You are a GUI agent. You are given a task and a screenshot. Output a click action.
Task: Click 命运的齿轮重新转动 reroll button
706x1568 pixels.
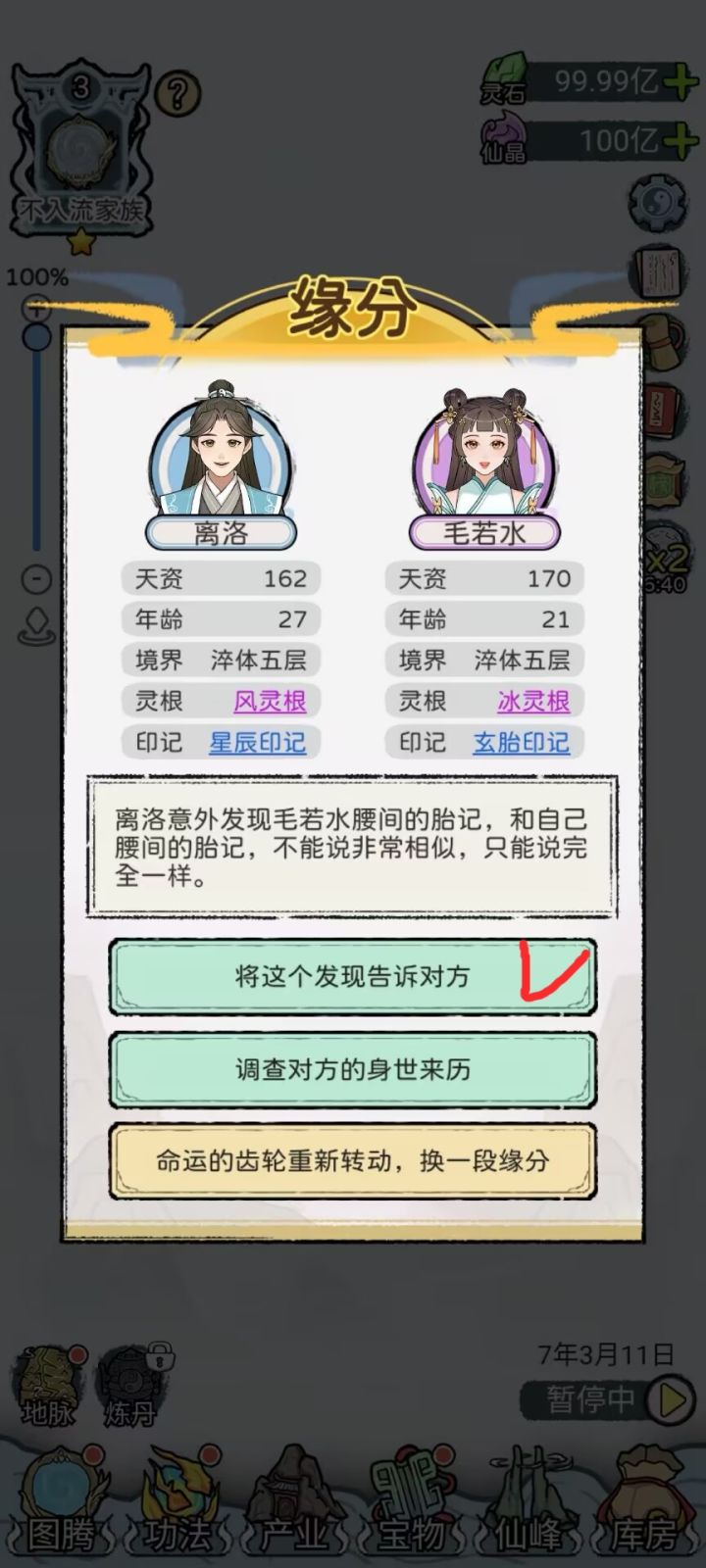click(352, 1161)
